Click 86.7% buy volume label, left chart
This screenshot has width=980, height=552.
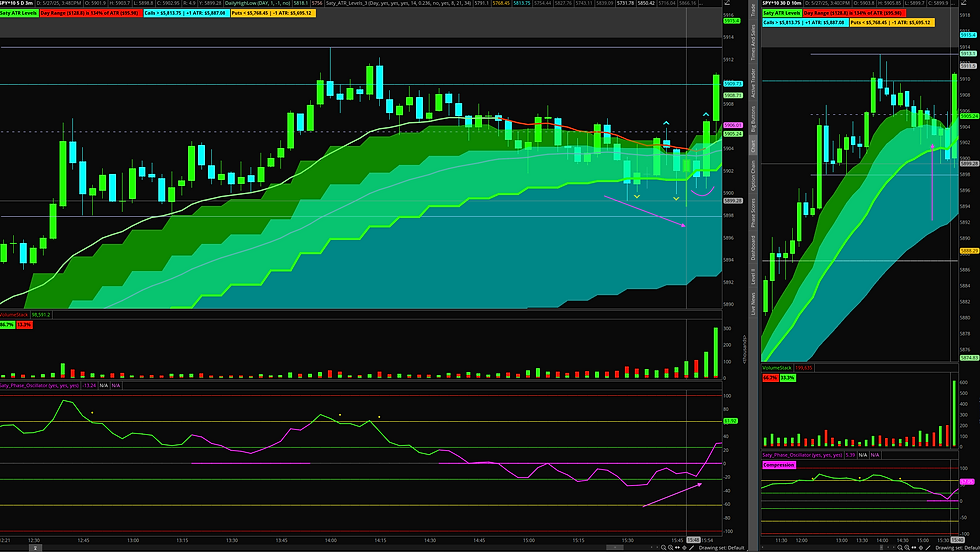(x=7, y=325)
